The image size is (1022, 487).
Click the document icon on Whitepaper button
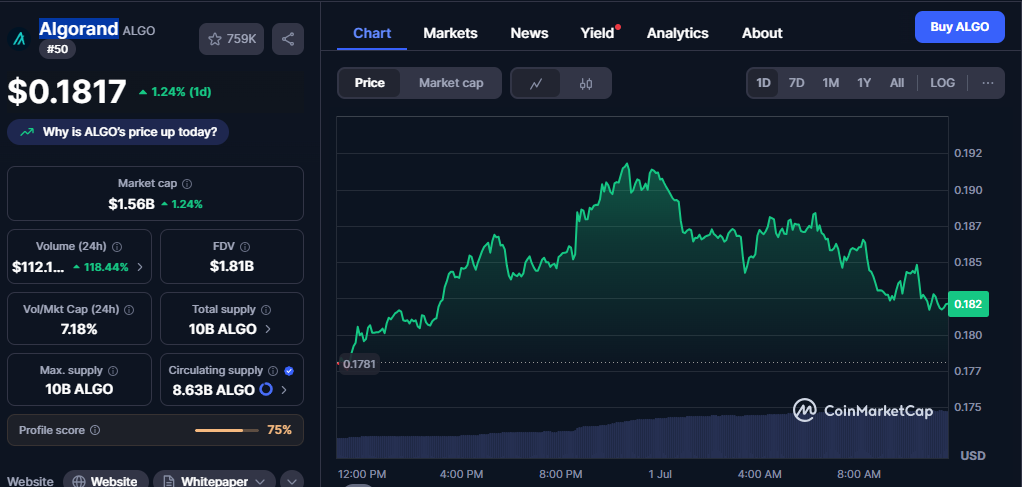[169, 482]
